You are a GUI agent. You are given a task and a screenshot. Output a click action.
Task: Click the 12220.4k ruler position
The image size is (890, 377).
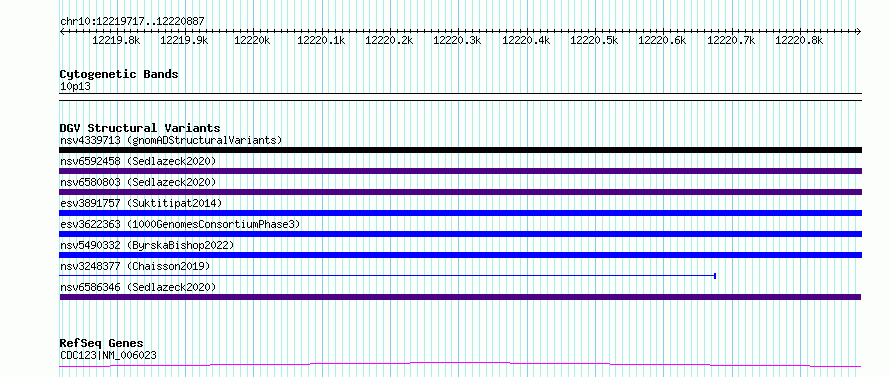(x=526, y=40)
